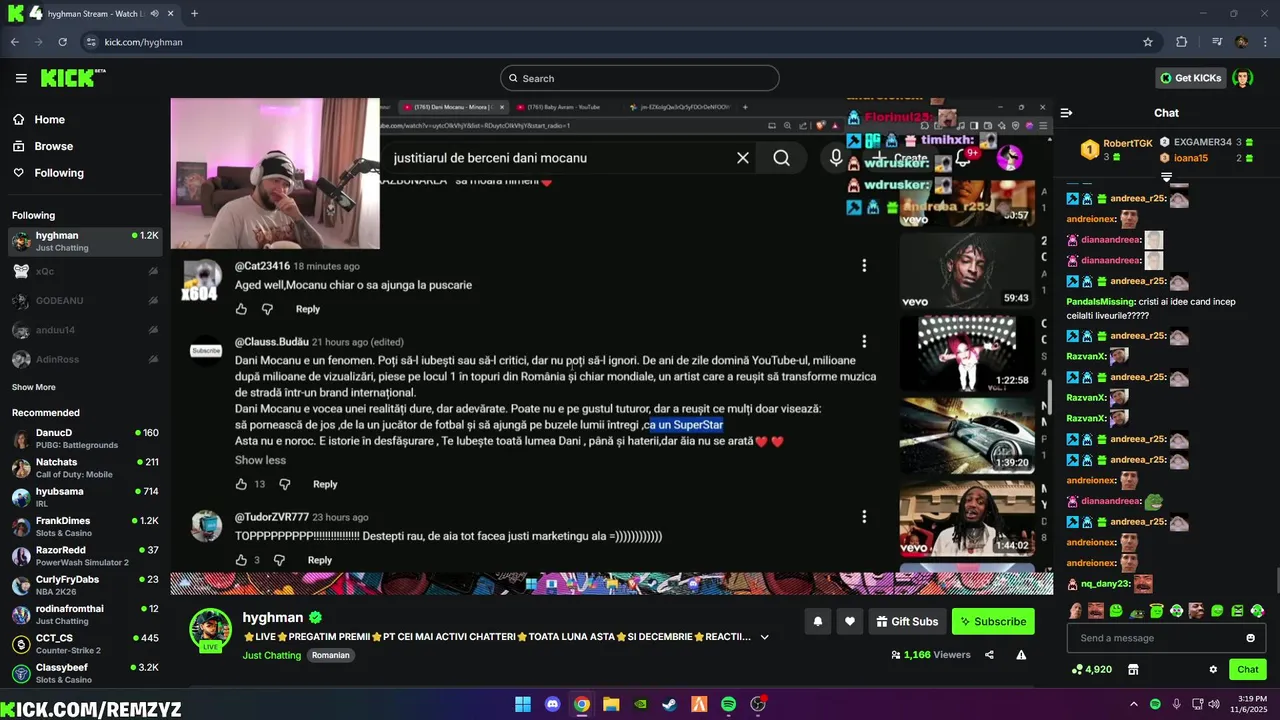The width and height of the screenshot is (1280, 720).
Task: Click Gift Subs button
Action: click(907, 621)
